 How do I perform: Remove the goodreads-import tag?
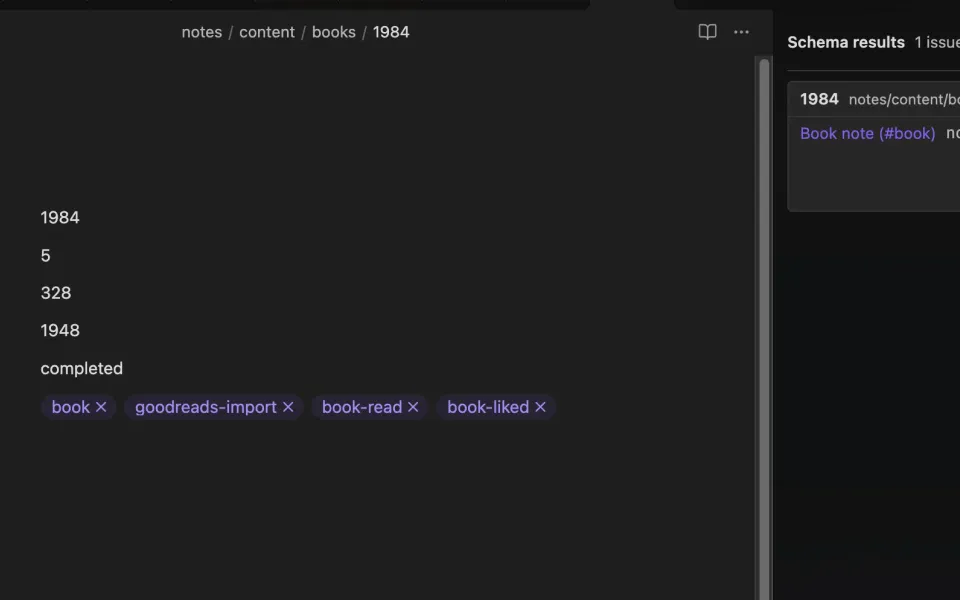(x=288, y=407)
